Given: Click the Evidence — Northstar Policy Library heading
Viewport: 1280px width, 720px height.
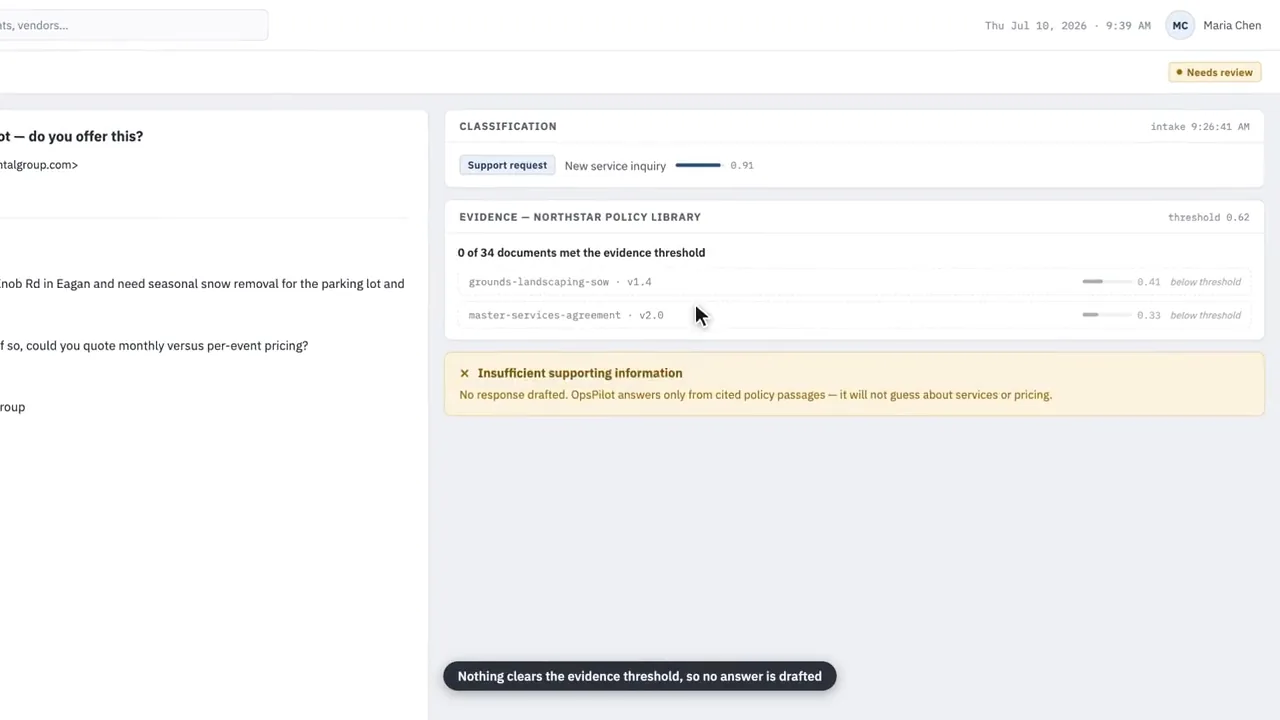Looking at the screenshot, I should 580,217.
